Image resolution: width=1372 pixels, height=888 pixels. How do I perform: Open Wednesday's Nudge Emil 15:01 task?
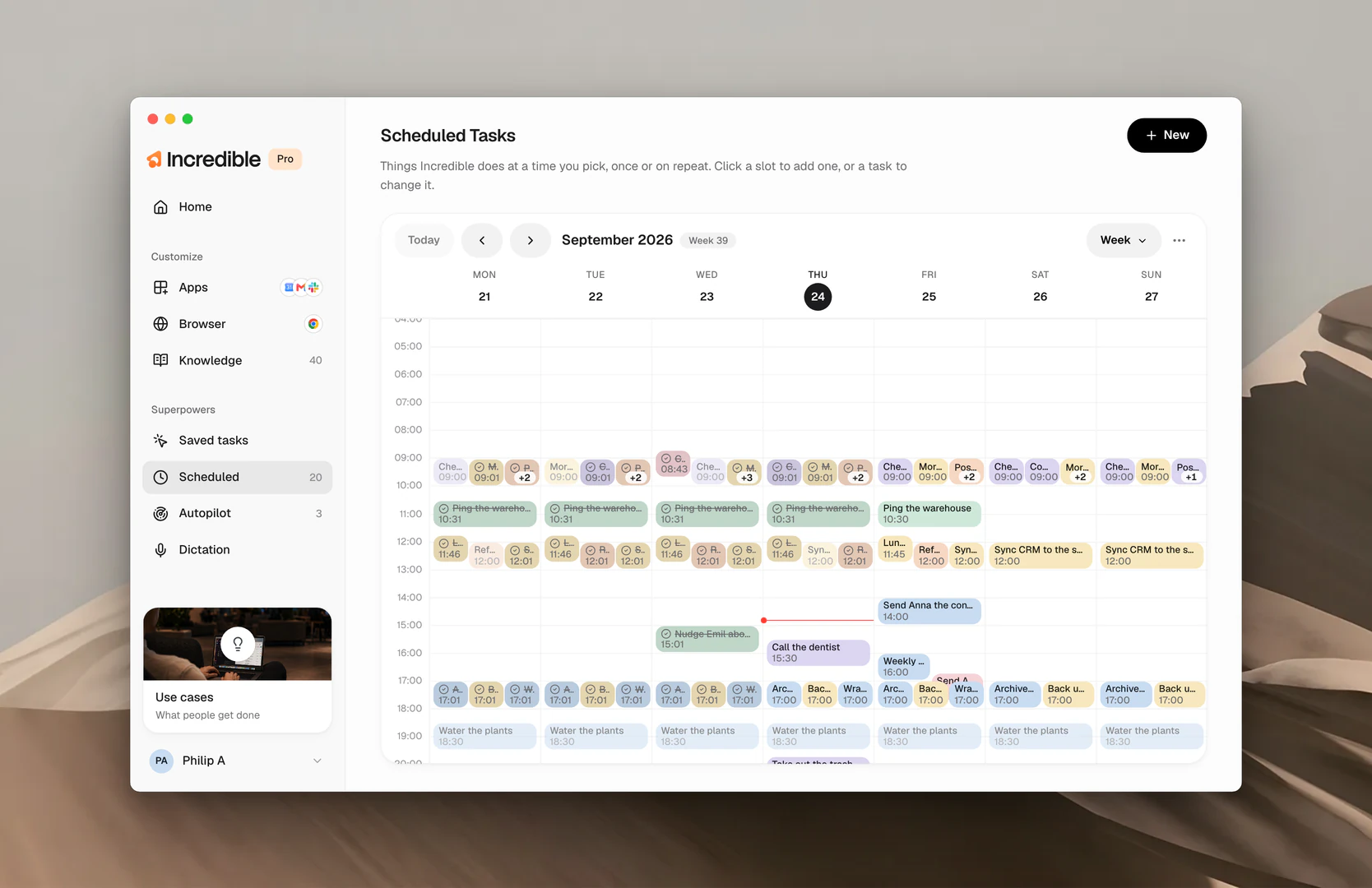[x=707, y=639]
